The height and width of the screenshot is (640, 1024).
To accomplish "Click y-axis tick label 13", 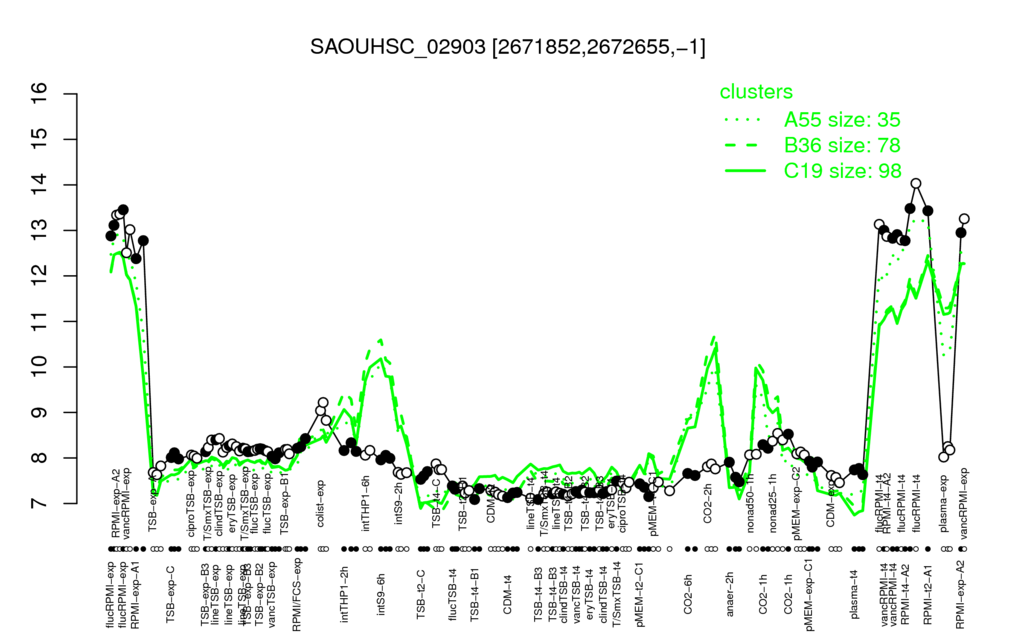I will click(x=40, y=231).
